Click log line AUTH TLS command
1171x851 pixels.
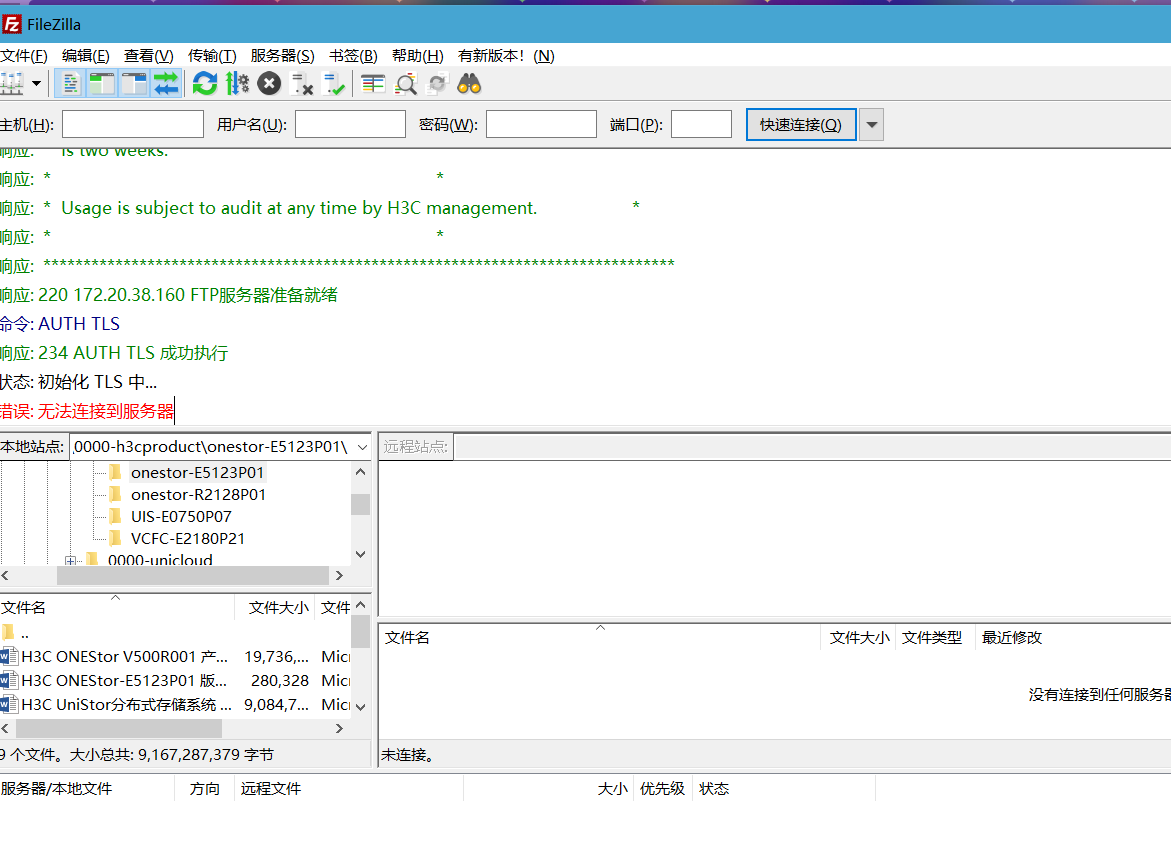coord(78,324)
